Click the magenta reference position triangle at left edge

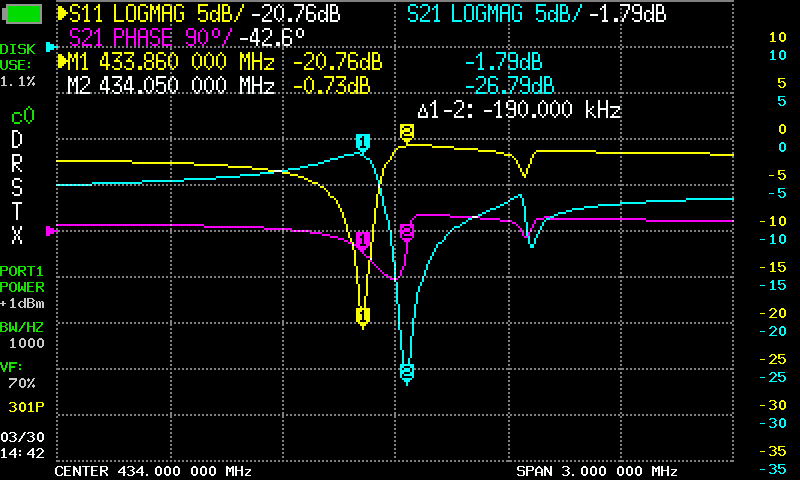coord(52,231)
